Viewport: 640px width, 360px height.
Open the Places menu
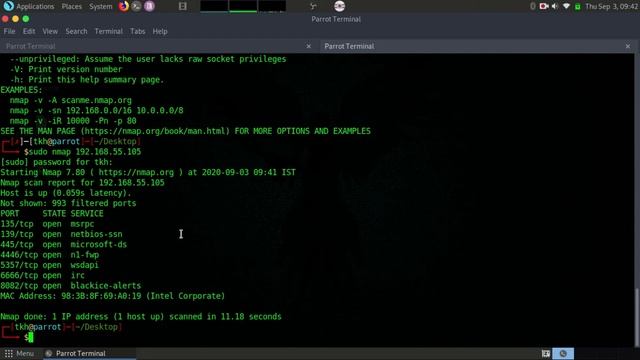(71, 6)
